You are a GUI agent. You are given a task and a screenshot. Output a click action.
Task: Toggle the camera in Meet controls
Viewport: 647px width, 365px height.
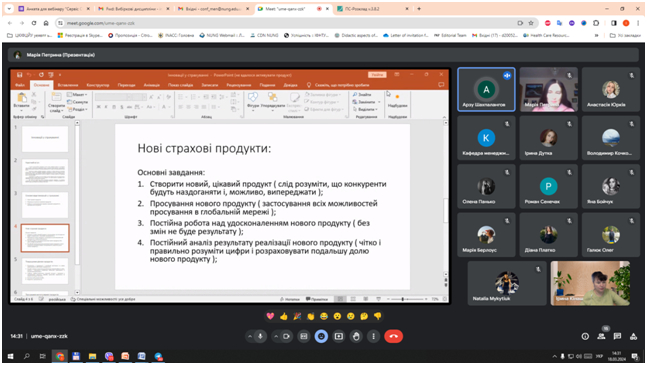(286, 337)
